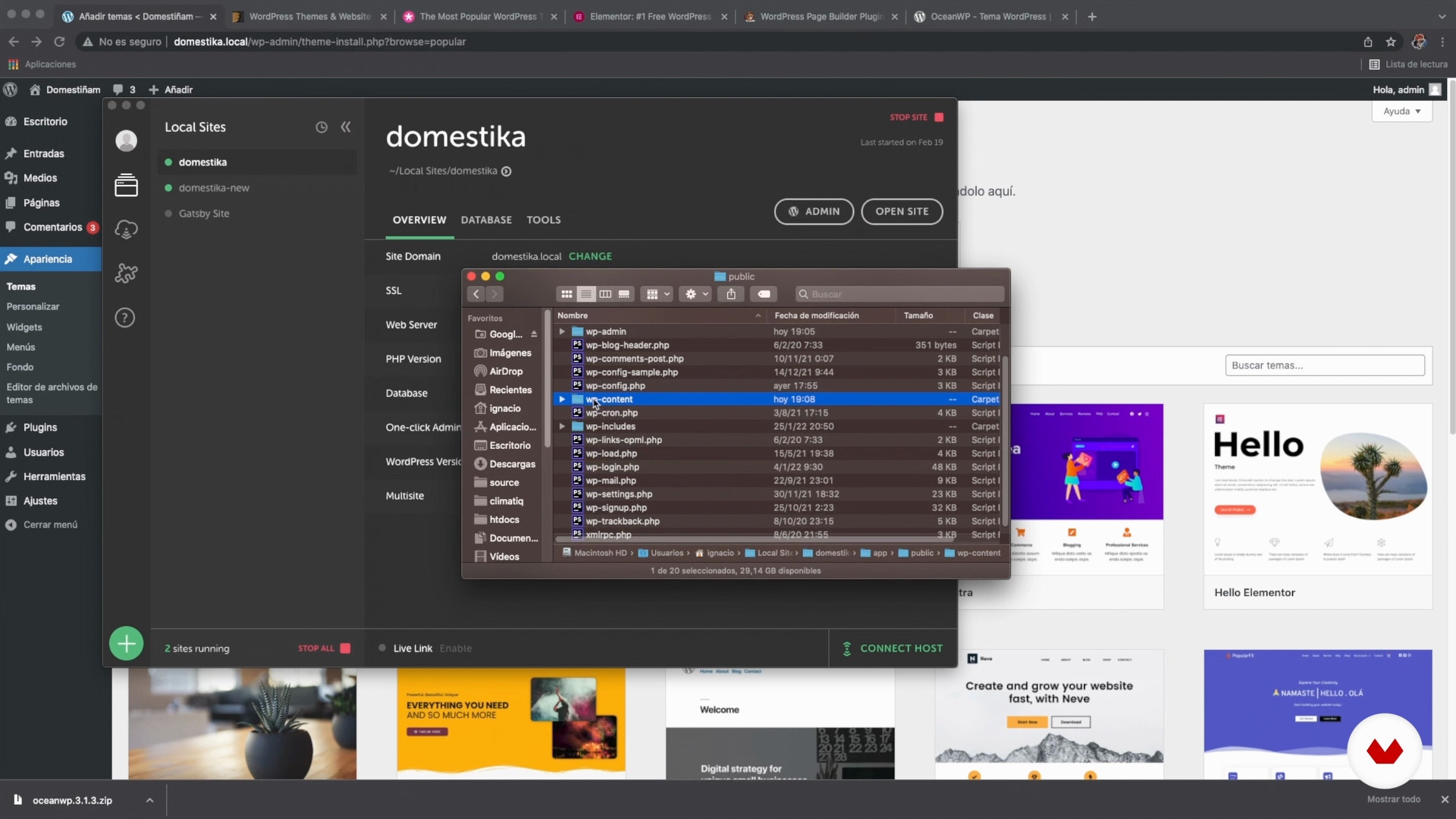Open Lista de lectura reading list
Viewport: 1456px width, 819px height.
point(1408,64)
